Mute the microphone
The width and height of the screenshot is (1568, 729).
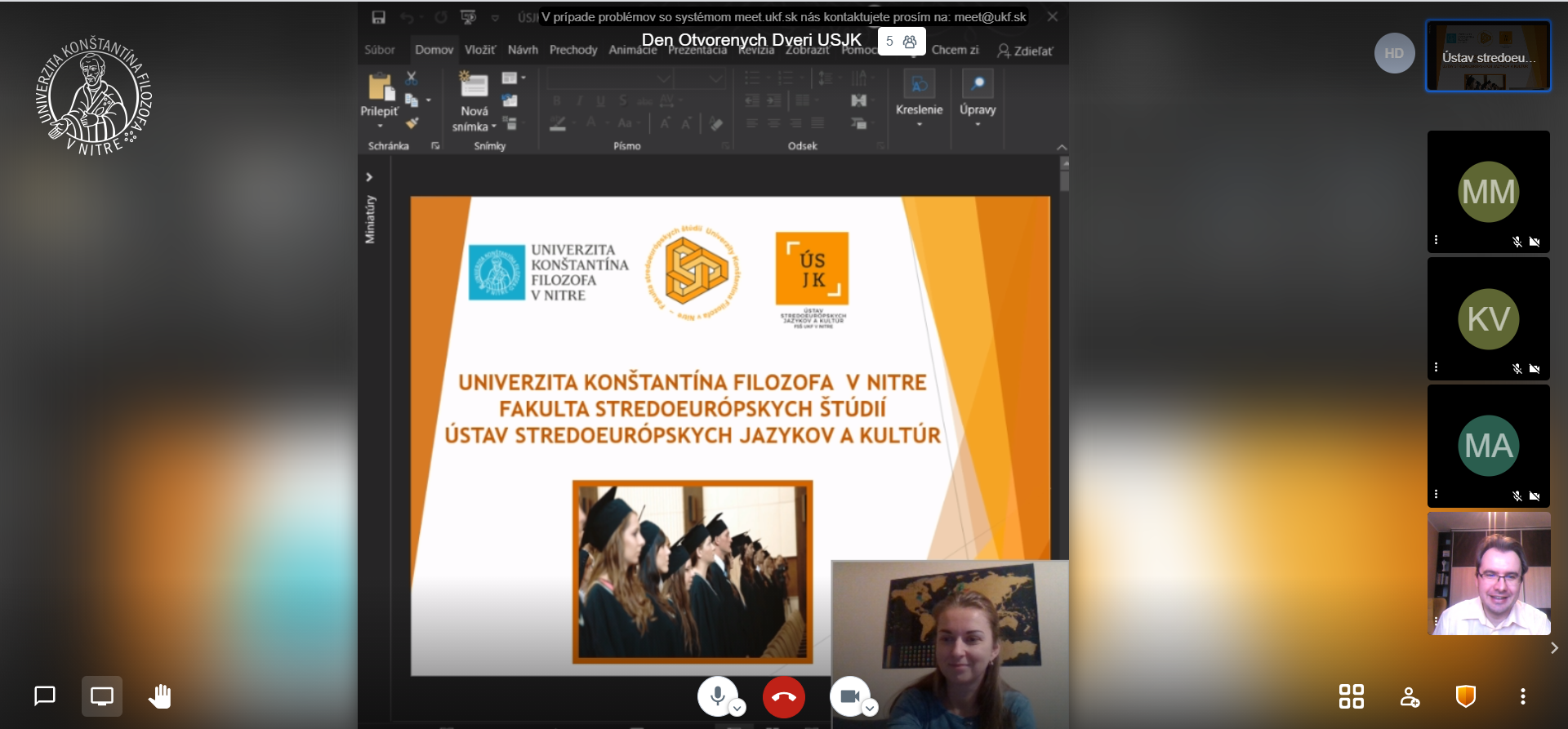pyautogui.click(x=717, y=696)
